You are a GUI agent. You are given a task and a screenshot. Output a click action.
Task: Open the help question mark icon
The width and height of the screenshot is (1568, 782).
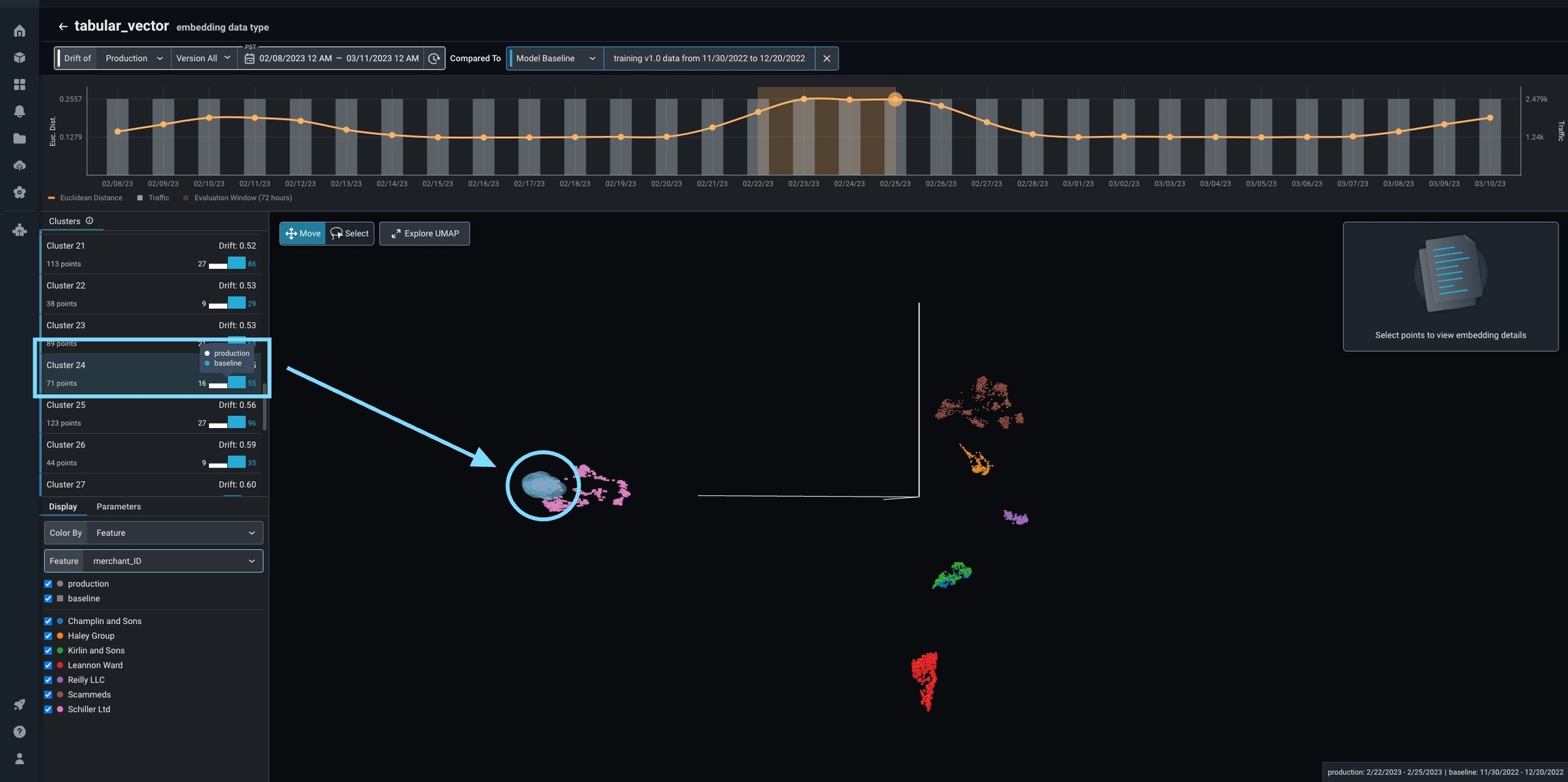(20, 732)
